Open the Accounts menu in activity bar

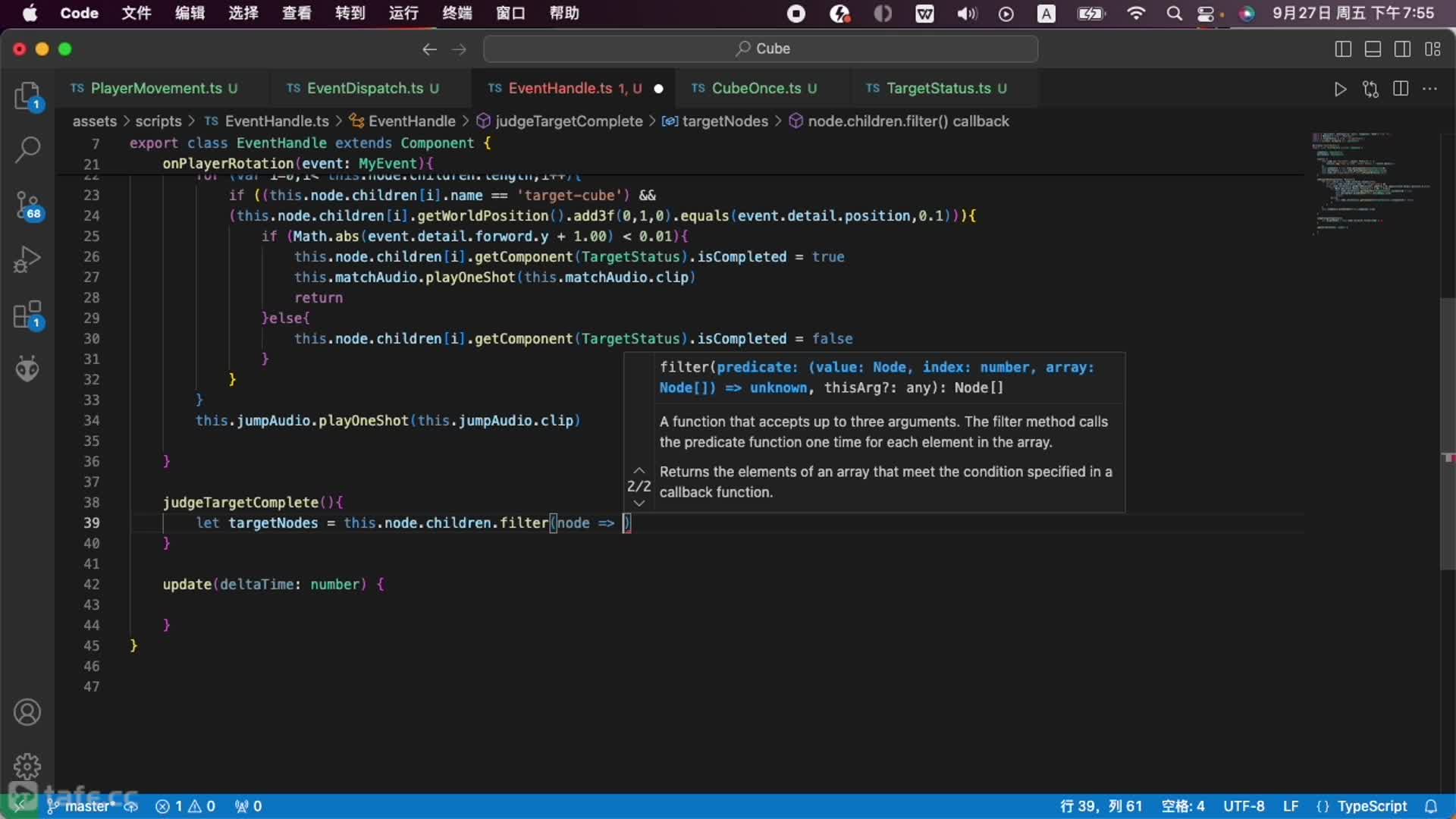pyautogui.click(x=27, y=712)
